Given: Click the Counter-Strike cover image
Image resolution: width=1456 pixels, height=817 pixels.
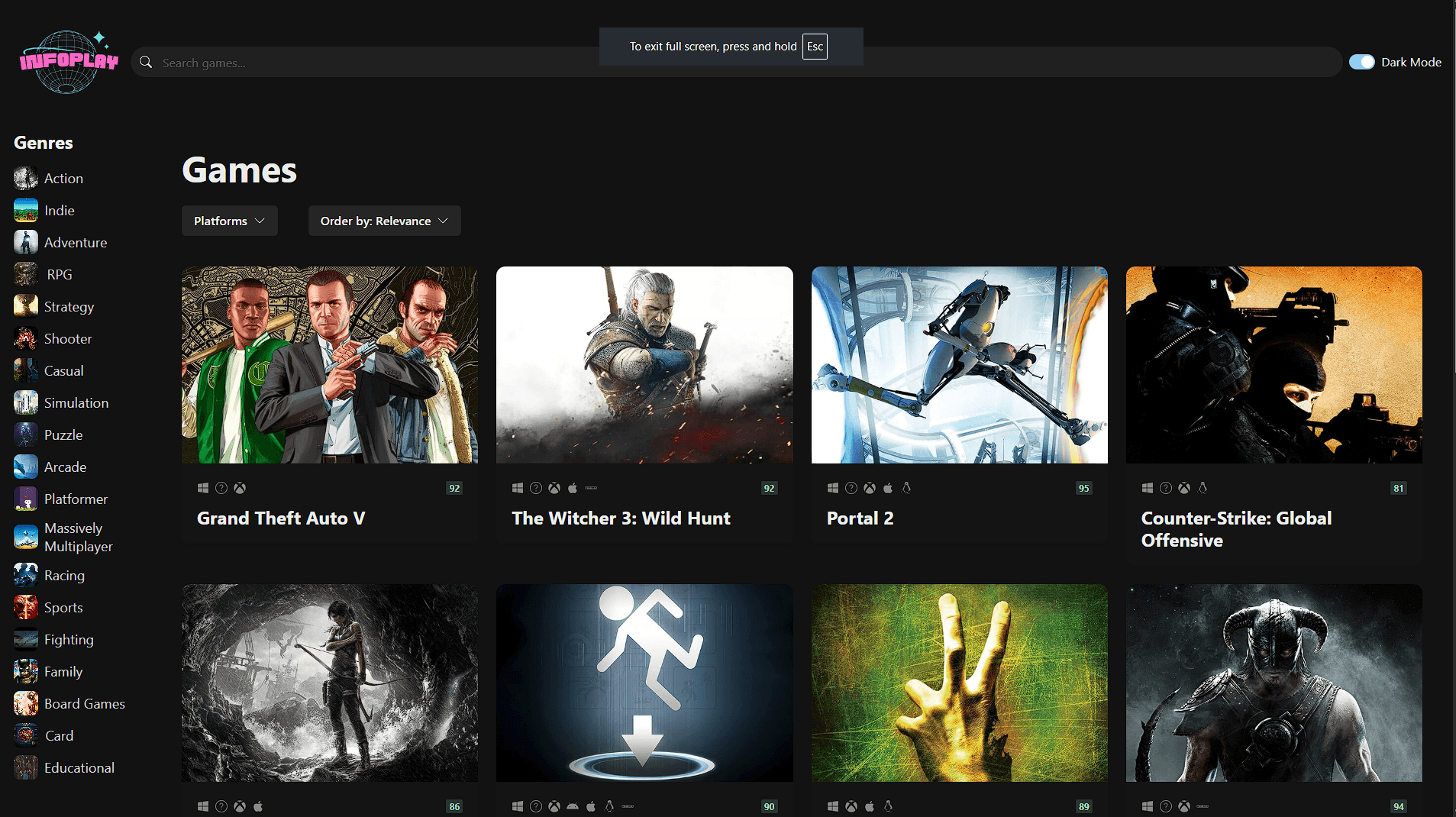Looking at the screenshot, I should click(x=1274, y=364).
